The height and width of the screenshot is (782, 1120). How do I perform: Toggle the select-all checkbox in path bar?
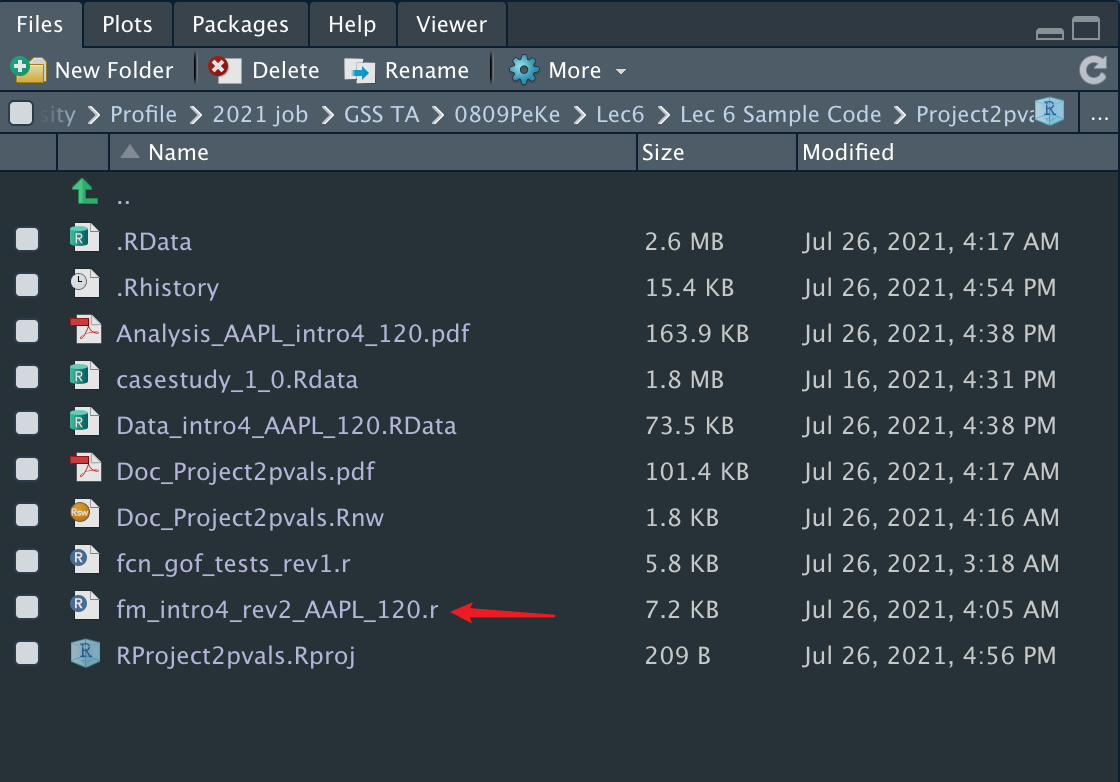(x=21, y=114)
